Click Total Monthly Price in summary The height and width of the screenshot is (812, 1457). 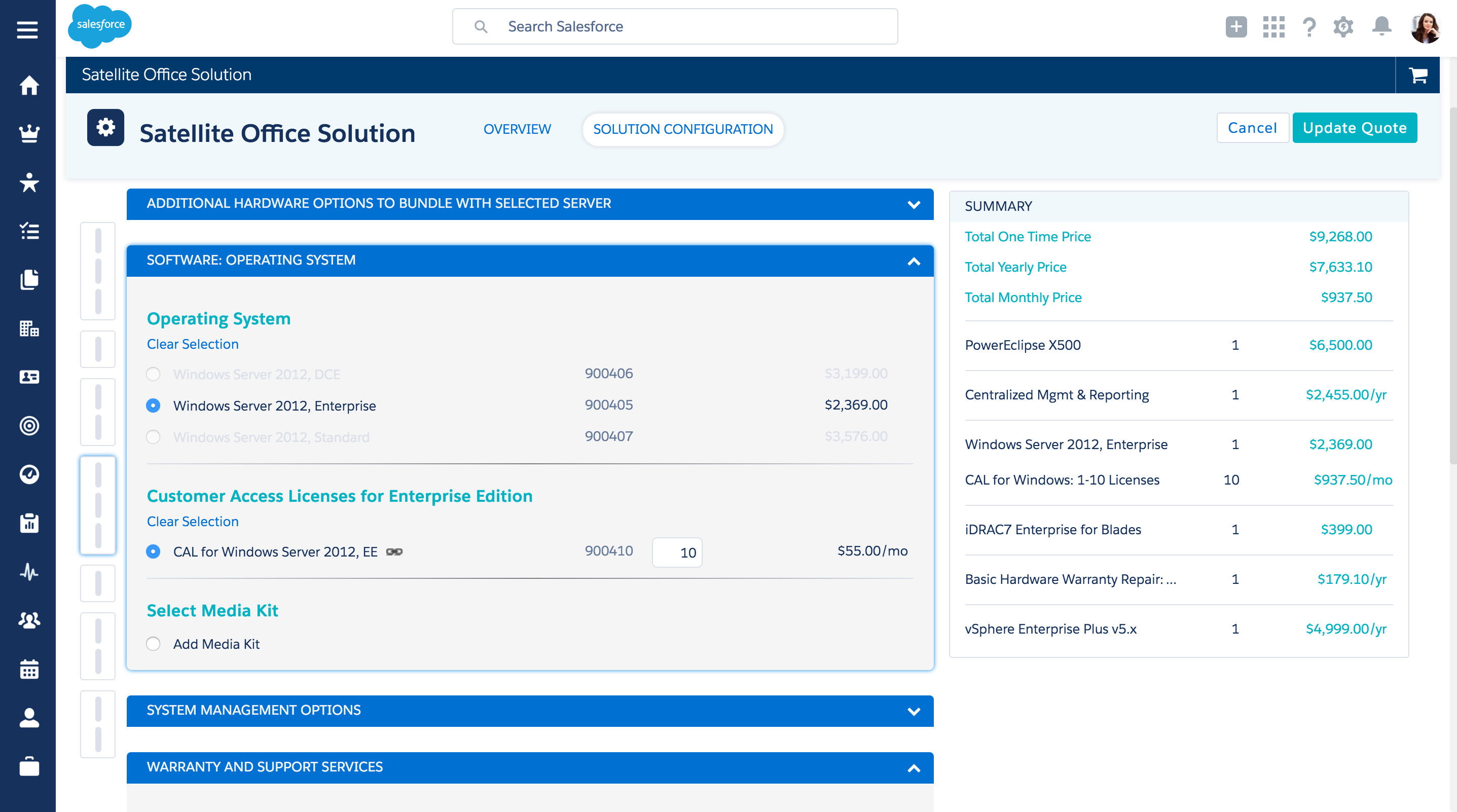1023,298
